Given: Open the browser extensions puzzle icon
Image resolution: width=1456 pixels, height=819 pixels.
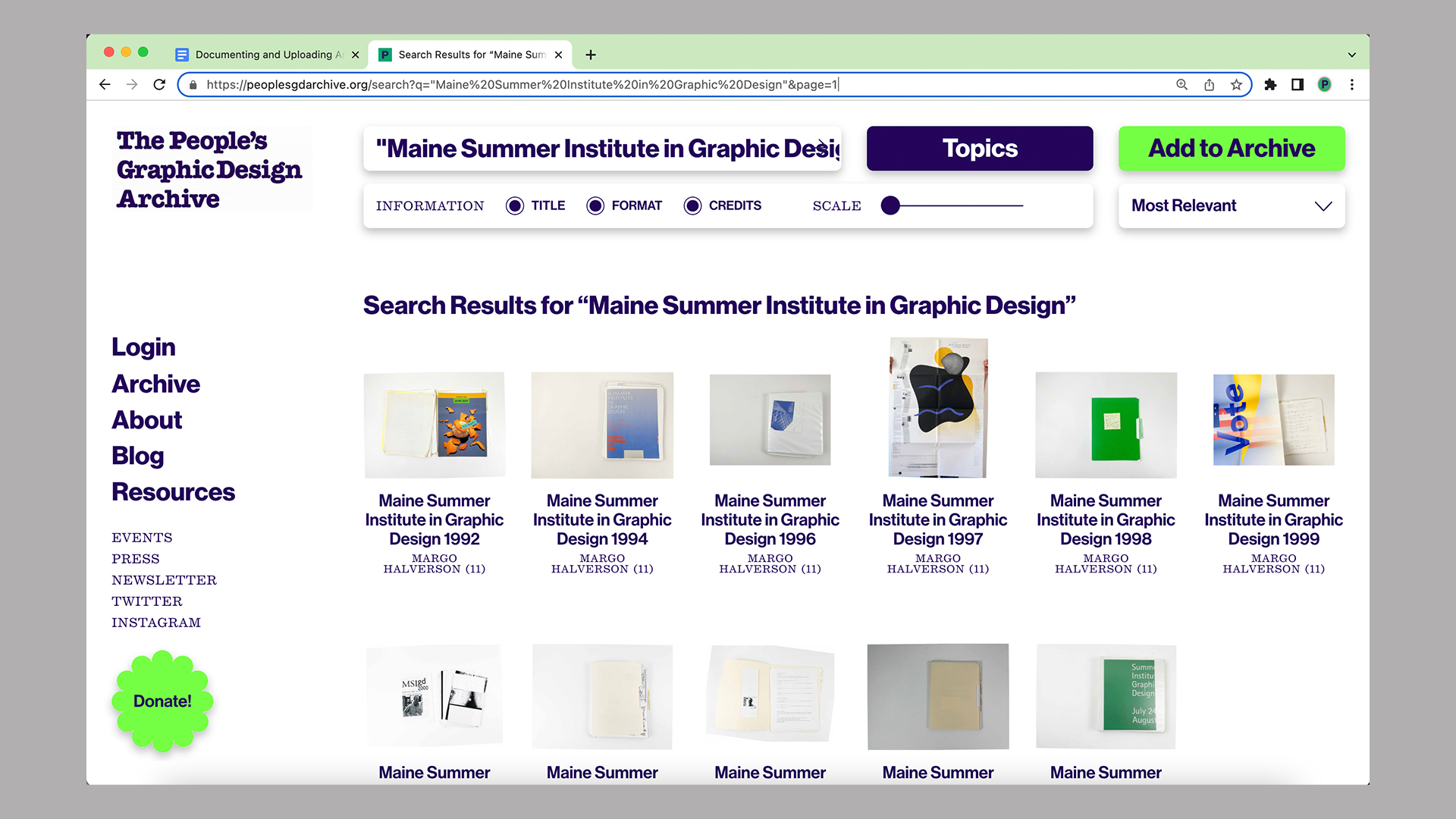Looking at the screenshot, I should pos(1270,84).
